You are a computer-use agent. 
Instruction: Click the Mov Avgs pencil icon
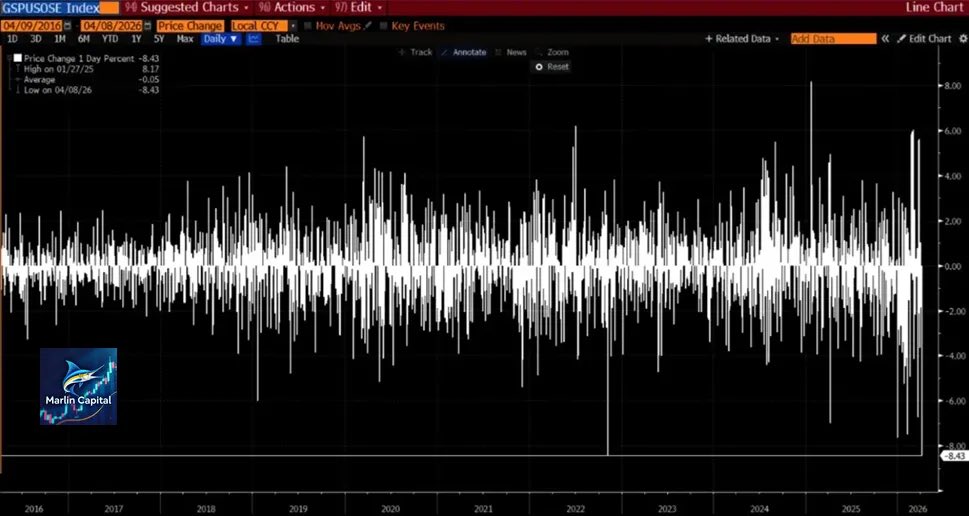pyautogui.click(x=368, y=25)
